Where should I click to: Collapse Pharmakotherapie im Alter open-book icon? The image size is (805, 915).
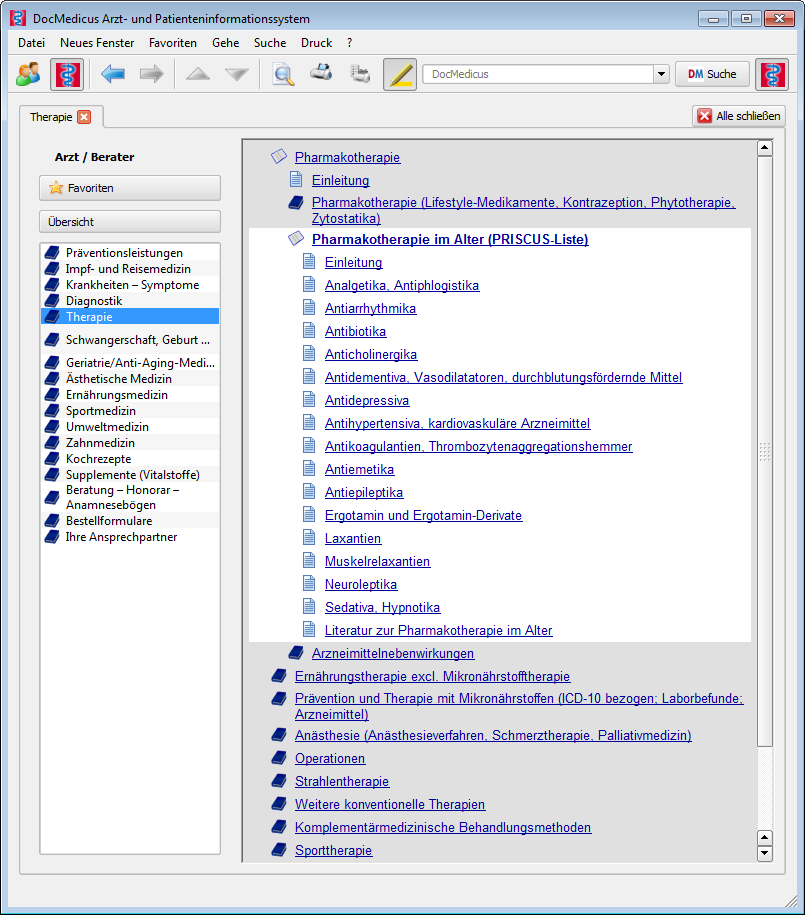click(x=296, y=238)
